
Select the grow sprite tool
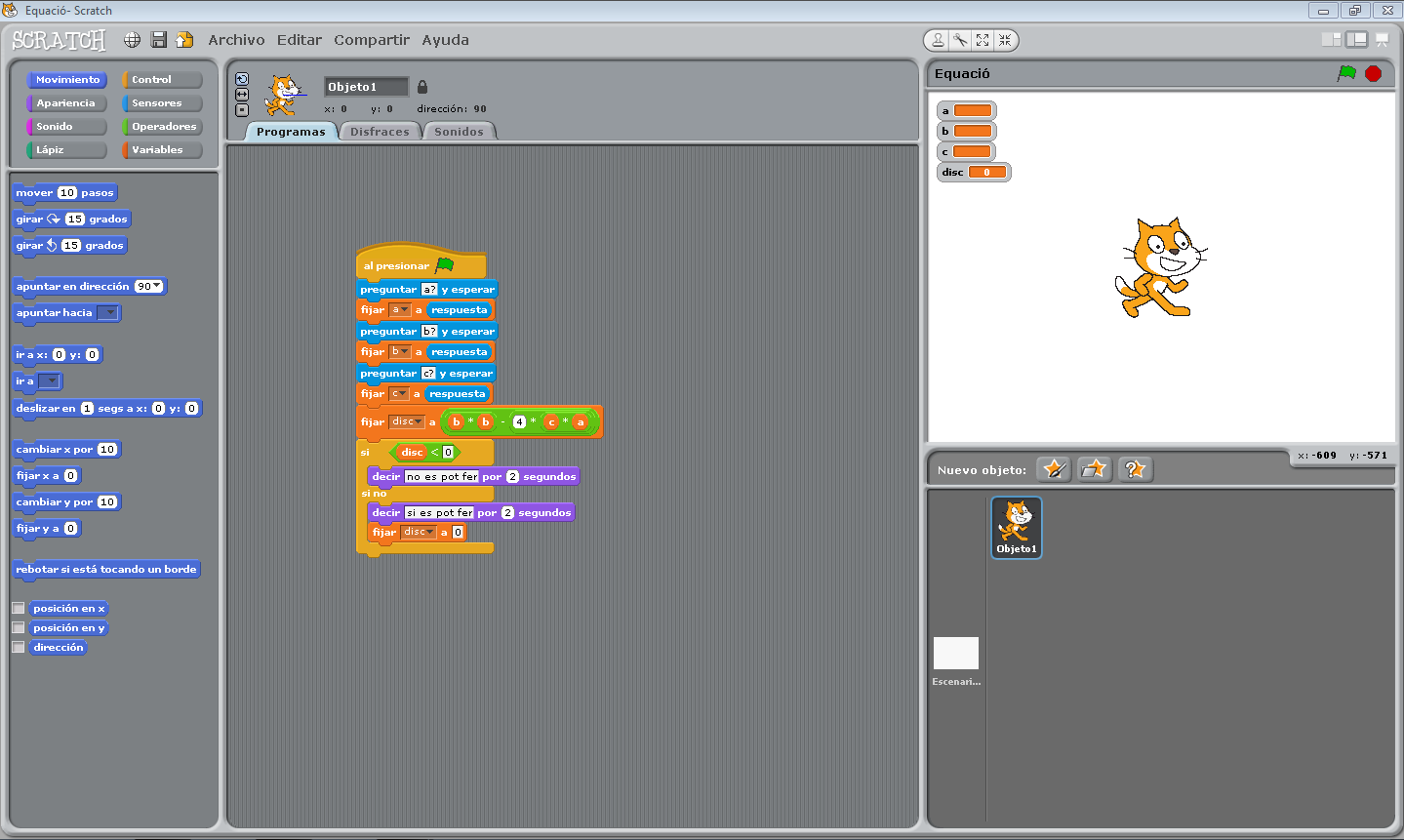point(983,40)
